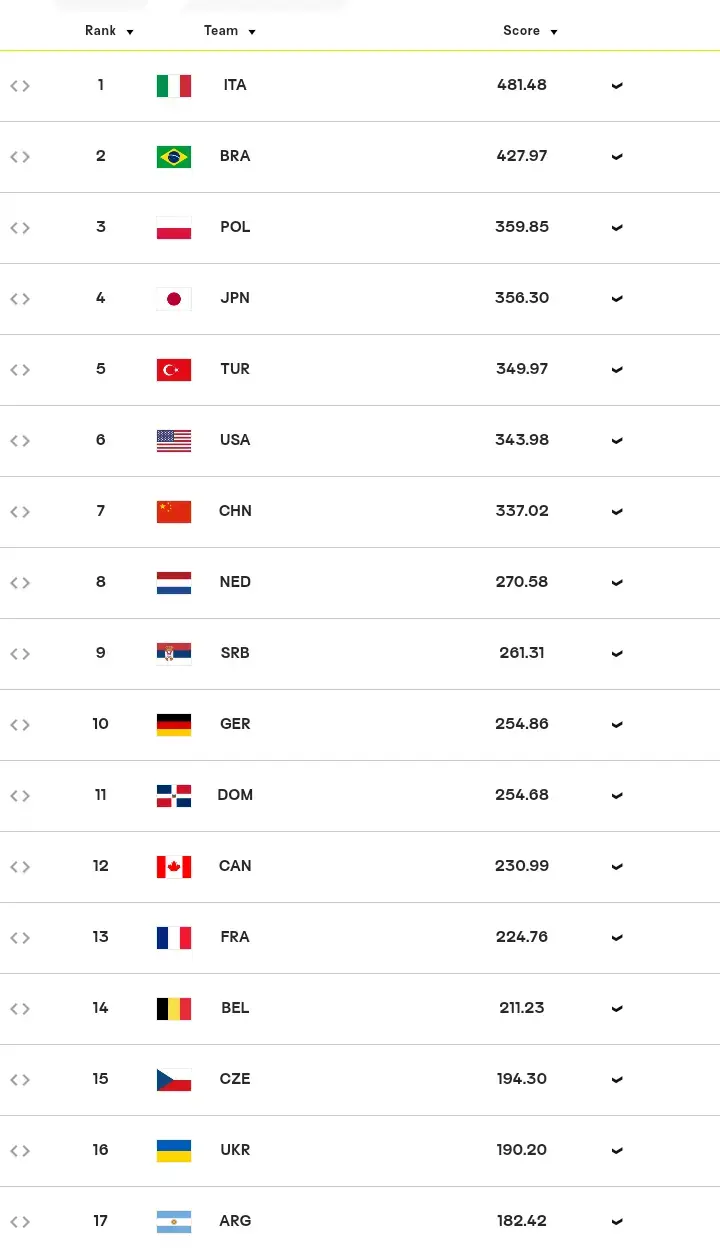The width and height of the screenshot is (720, 1248).
Task: Sort table by Score column
Action: tap(530, 31)
